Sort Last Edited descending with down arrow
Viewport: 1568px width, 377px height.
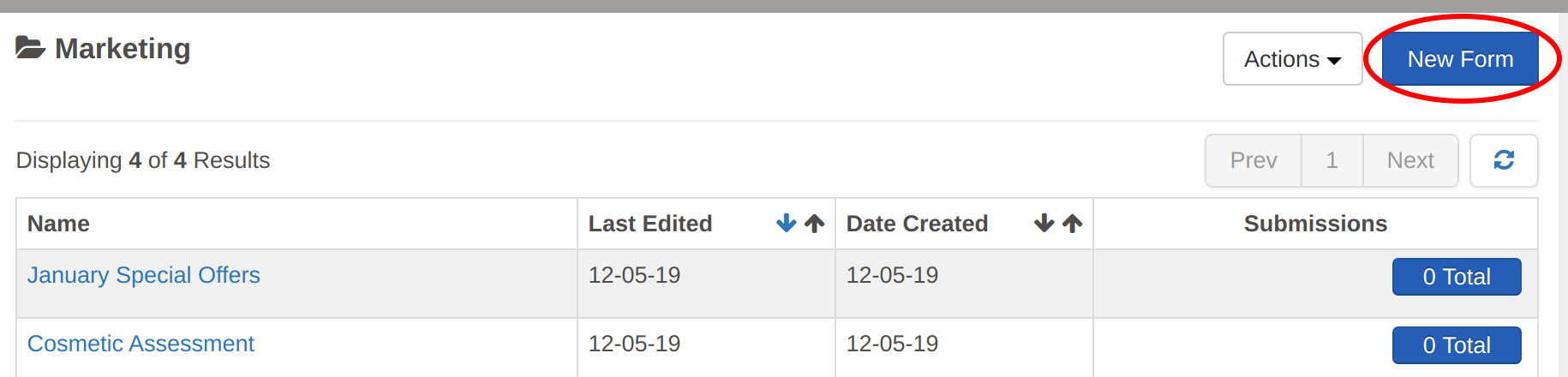coord(786,224)
